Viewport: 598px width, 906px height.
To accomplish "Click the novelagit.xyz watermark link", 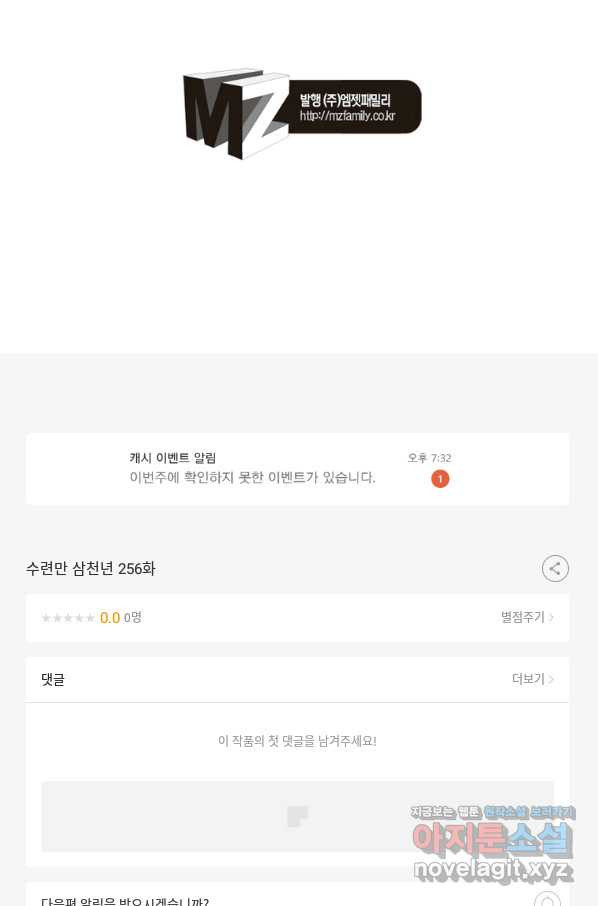I will [x=493, y=869].
